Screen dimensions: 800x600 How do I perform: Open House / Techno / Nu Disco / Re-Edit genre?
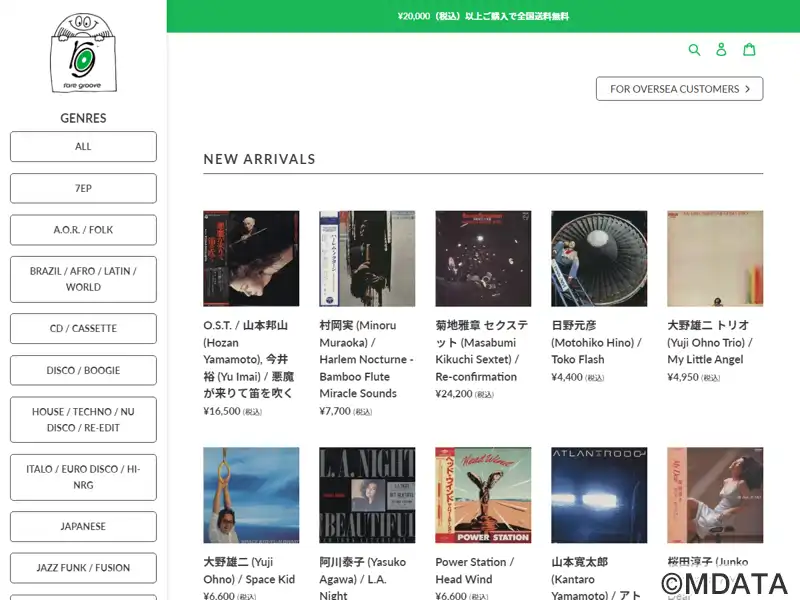pyautogui.click(x=83, y=419)
